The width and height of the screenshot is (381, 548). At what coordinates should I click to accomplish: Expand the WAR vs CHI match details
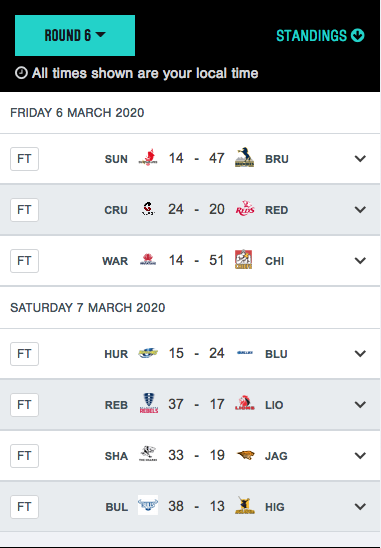click(x=360, y=261)
